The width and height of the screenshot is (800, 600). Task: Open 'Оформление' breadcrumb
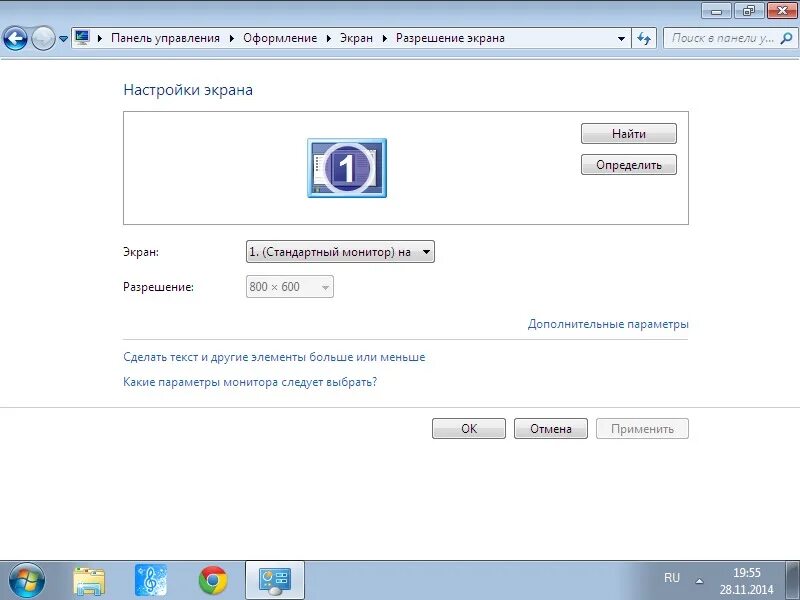[x=280, y=38]
